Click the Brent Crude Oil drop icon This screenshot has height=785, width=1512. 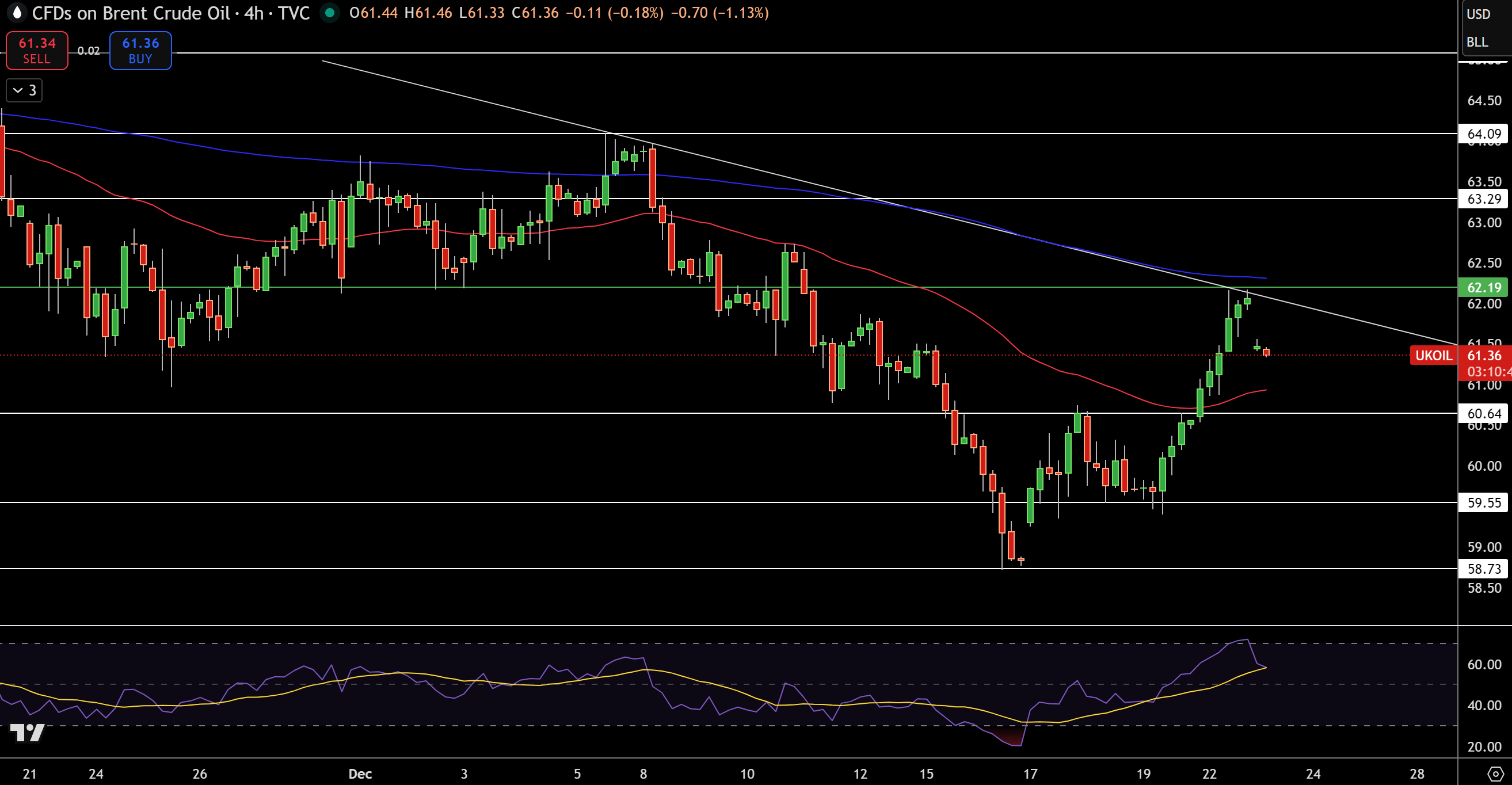pyautogui.click(x=17, y=12)
